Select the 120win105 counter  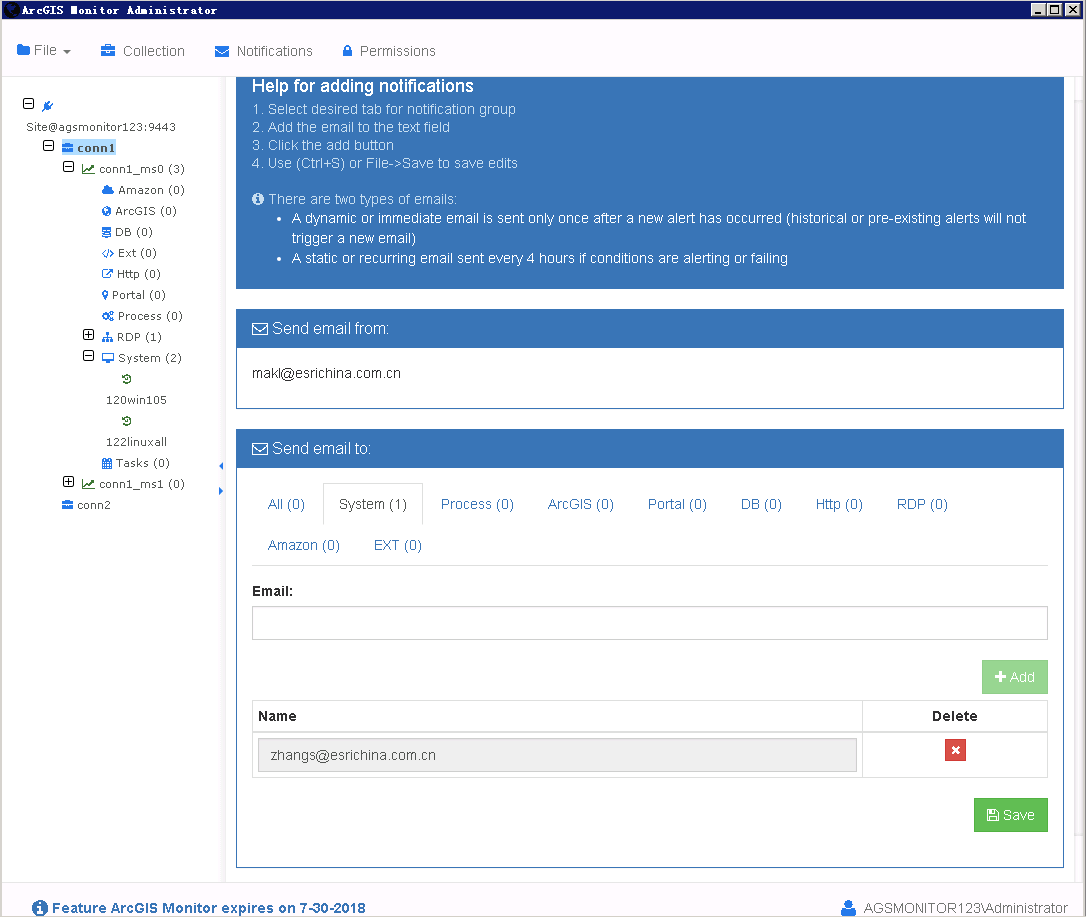pos(136,400)
